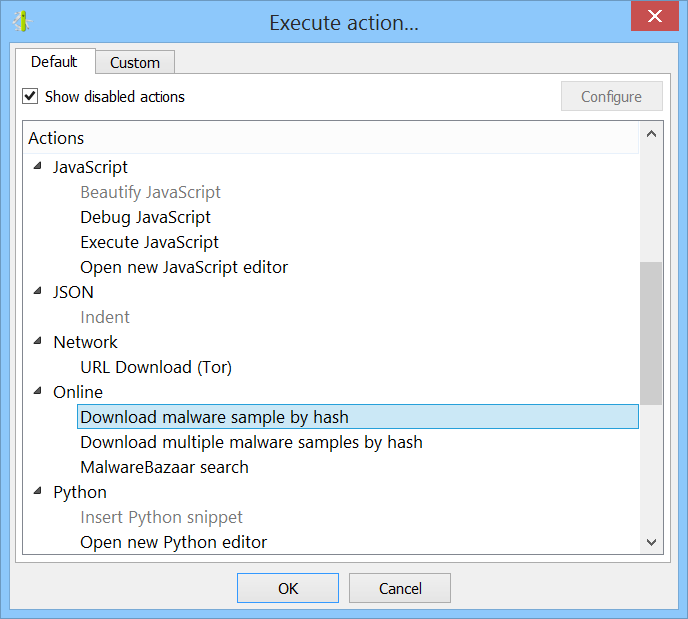Select MalwareBazaar search action
Image resolution: width=688 pixels, height=619 pixels.
tap(164, 467)
